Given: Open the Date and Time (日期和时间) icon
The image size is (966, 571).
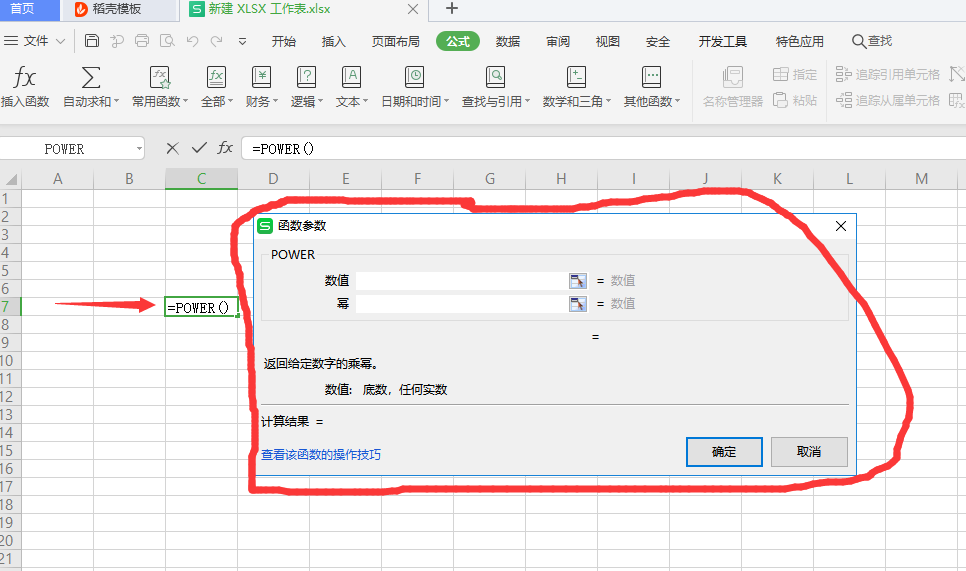Looking at the screenshot, I should pos(415,78).
